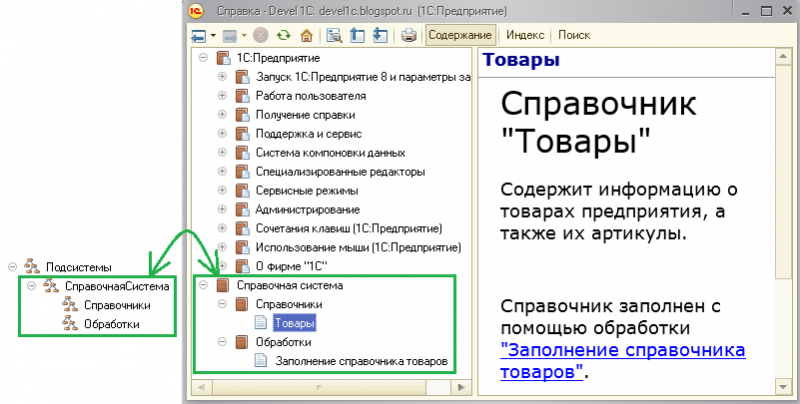This screenshot has height=404, width=800.
Task: Select the Система компоновки данных topic
Action: coord(330,153)
